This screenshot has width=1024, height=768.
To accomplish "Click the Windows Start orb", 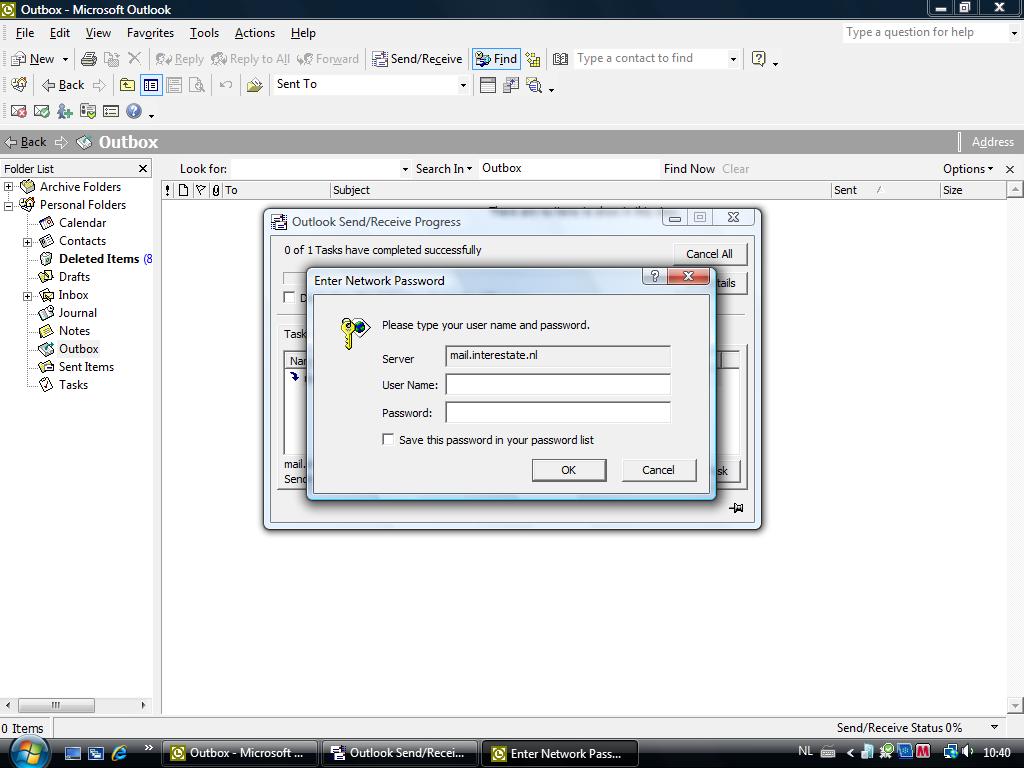I will tap(29, 752).
